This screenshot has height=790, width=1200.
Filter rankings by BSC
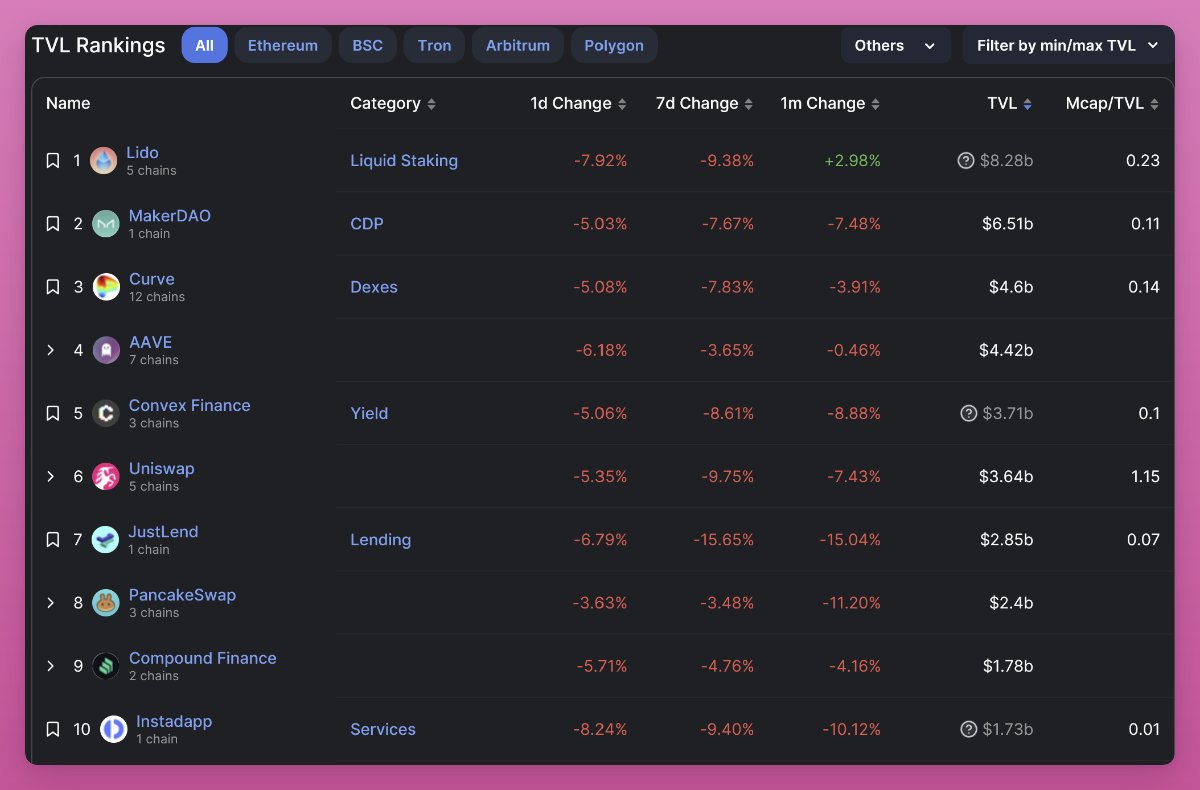tap(367, 45)
